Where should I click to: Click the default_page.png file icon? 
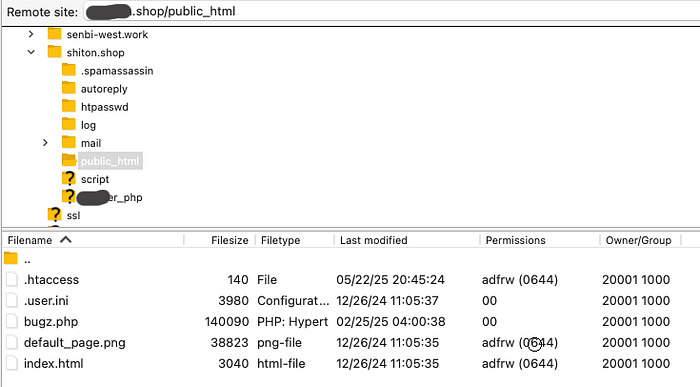[12, 342]
